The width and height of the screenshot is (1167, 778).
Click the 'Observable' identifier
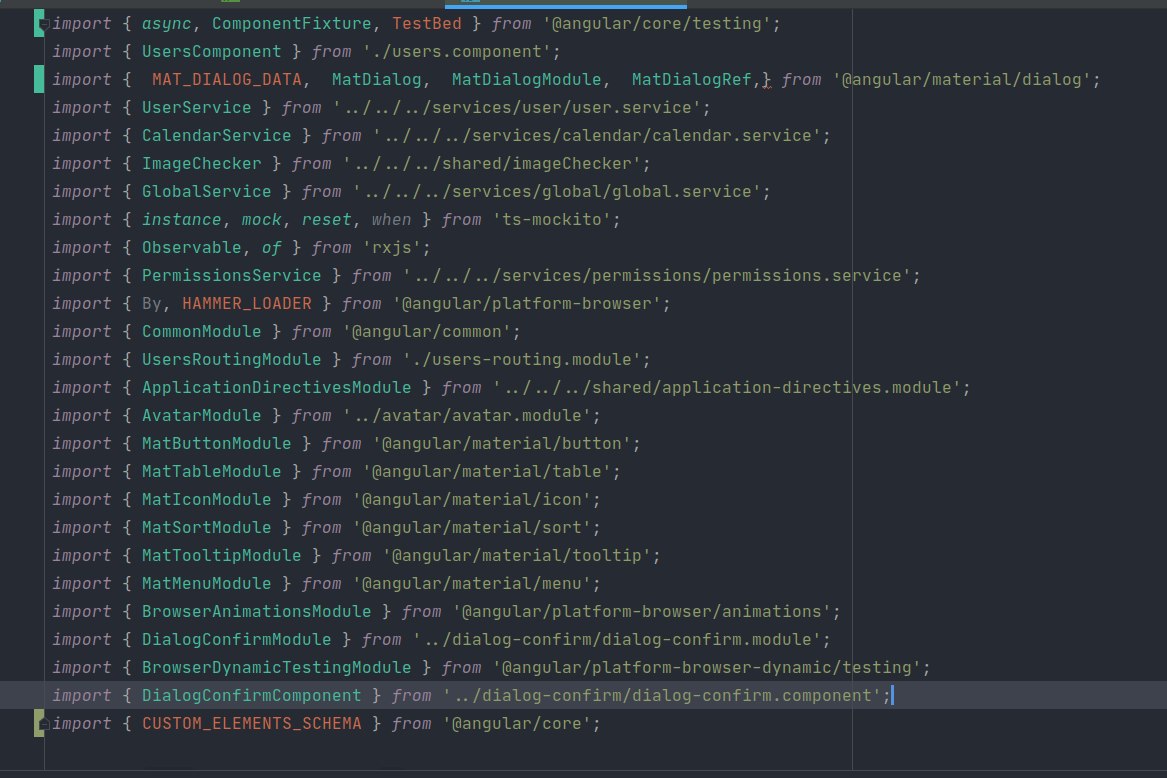(x=192, y=248)
